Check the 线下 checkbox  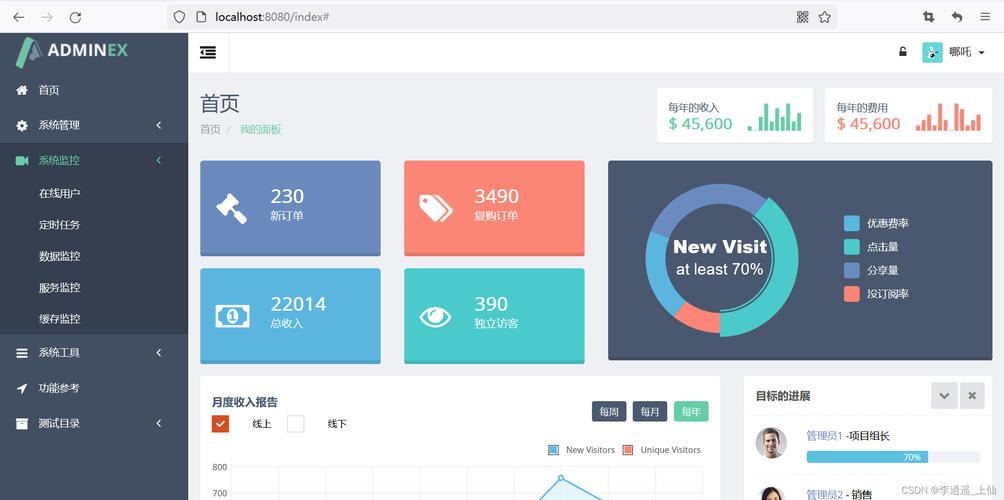296,424
